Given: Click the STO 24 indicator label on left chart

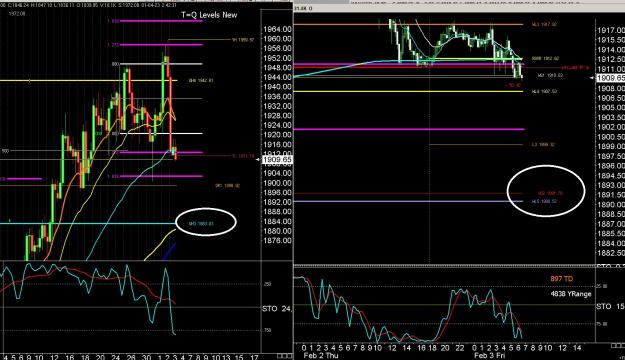Looking at the screenshot, I should 277,309.
